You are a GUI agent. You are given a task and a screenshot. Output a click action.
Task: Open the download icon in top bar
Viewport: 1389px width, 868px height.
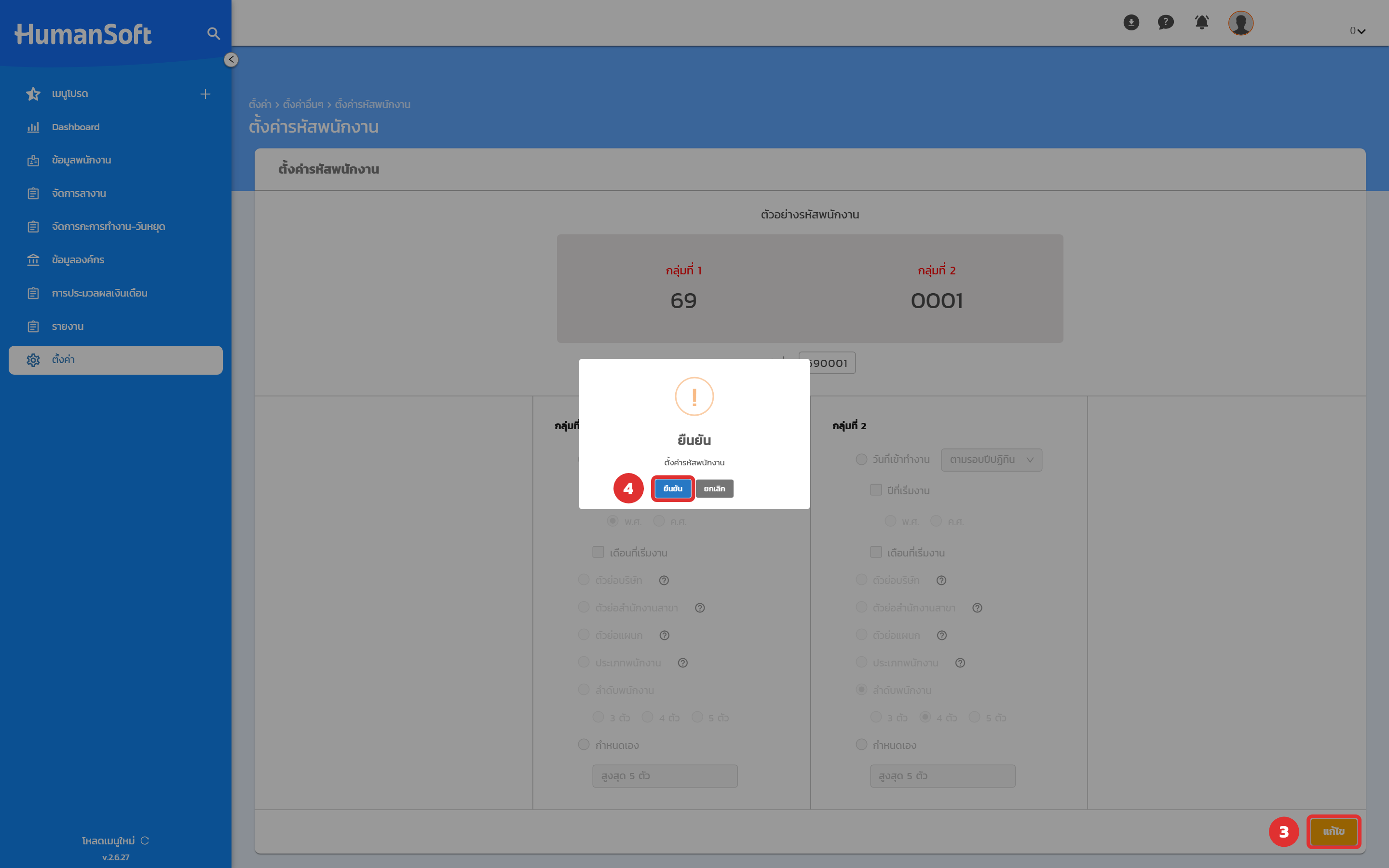1131,22
